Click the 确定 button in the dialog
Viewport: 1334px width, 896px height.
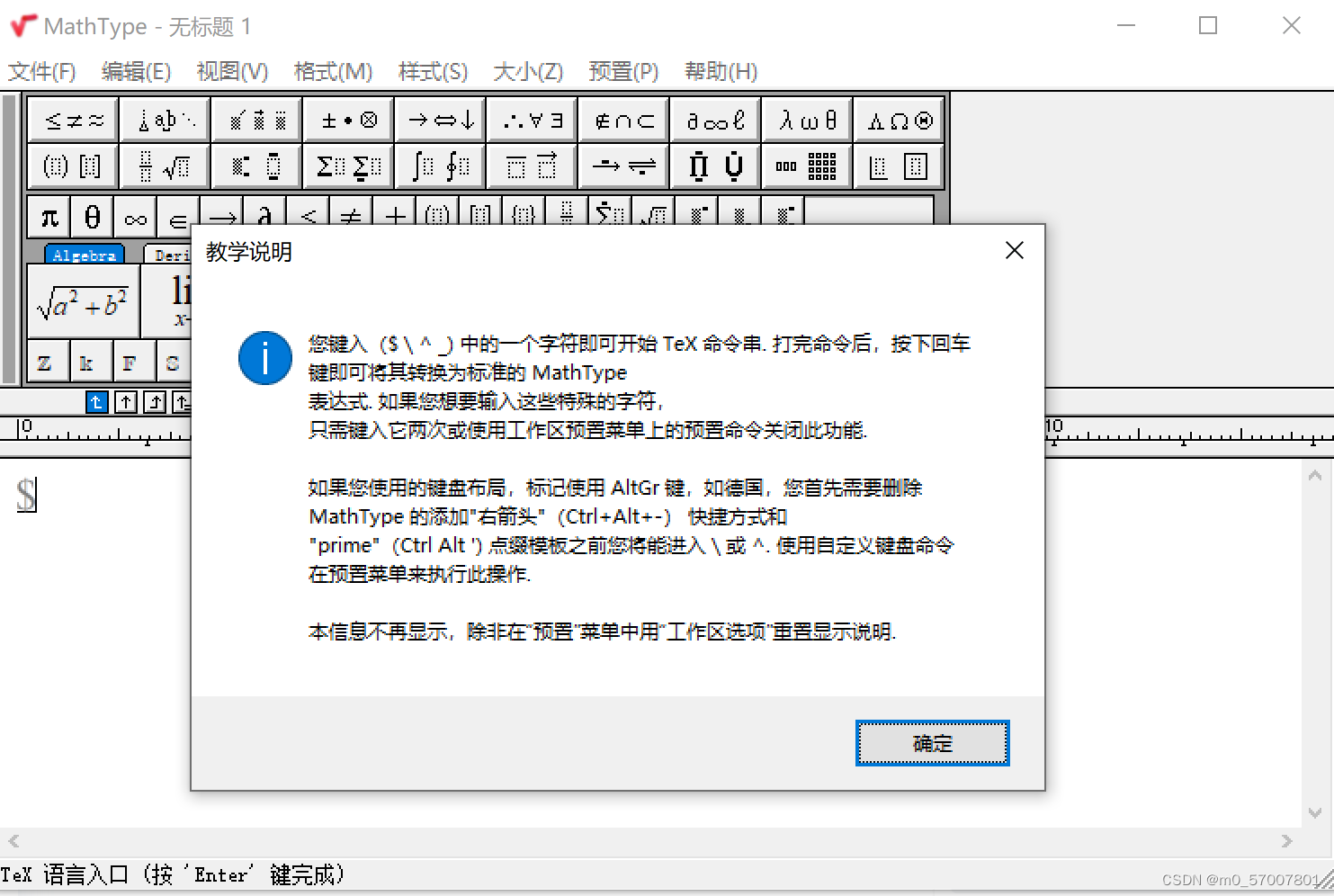[932, 743]
